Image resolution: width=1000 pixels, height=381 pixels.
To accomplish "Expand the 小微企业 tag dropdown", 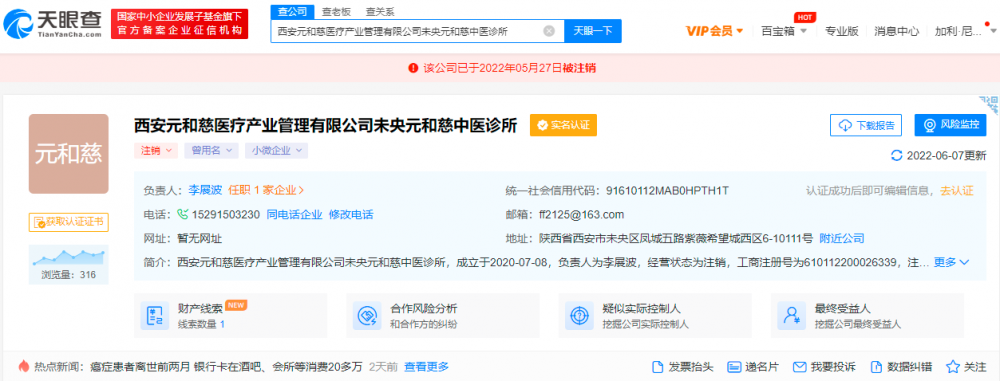I will pos(276,151).
